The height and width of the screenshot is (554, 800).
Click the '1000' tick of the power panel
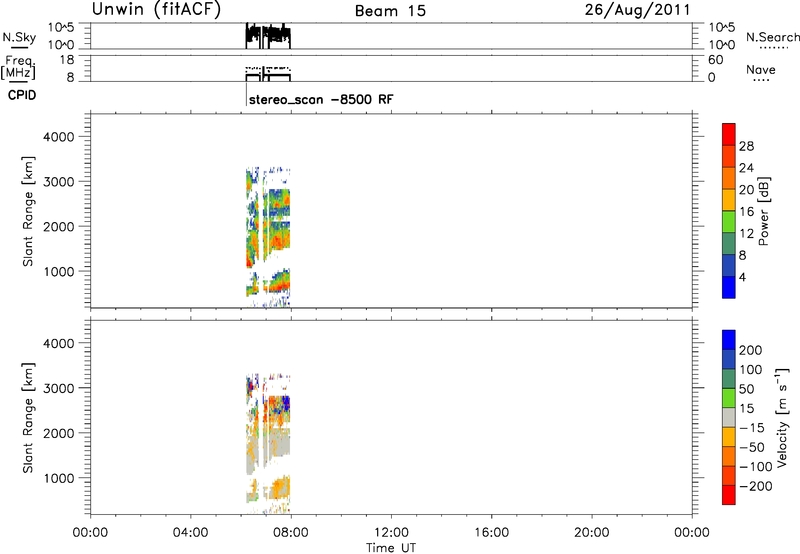(x=58, y=271)
